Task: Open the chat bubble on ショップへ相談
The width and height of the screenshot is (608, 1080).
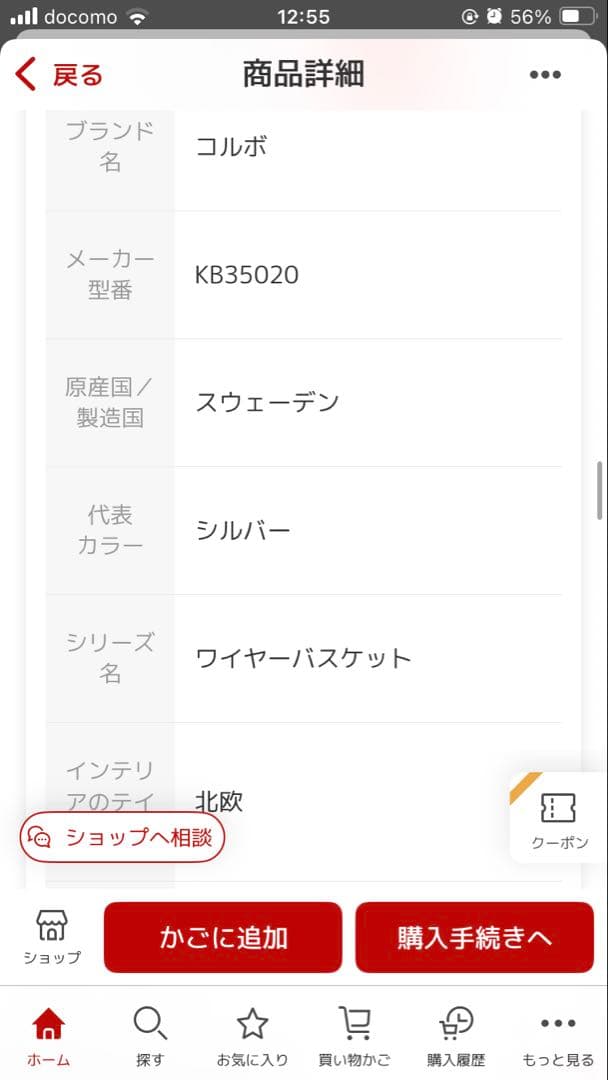Action: click(x=38, y=838)
